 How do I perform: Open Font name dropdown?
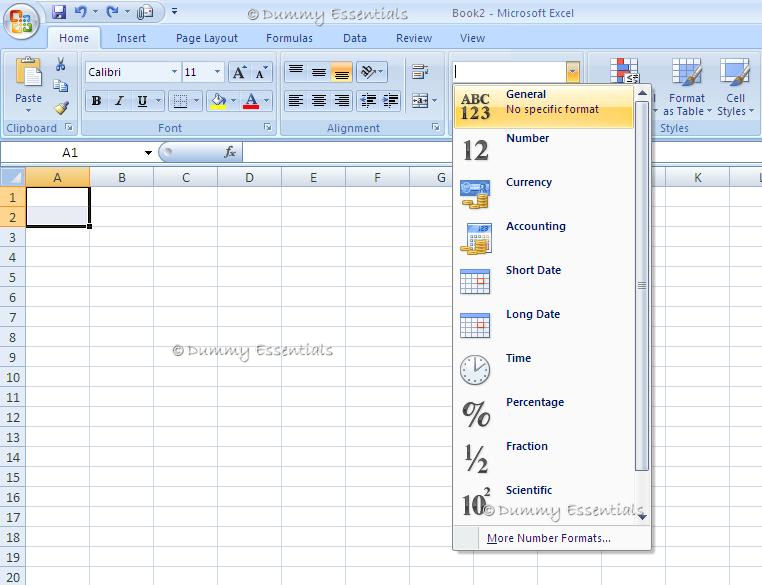(x=174, y=72)
